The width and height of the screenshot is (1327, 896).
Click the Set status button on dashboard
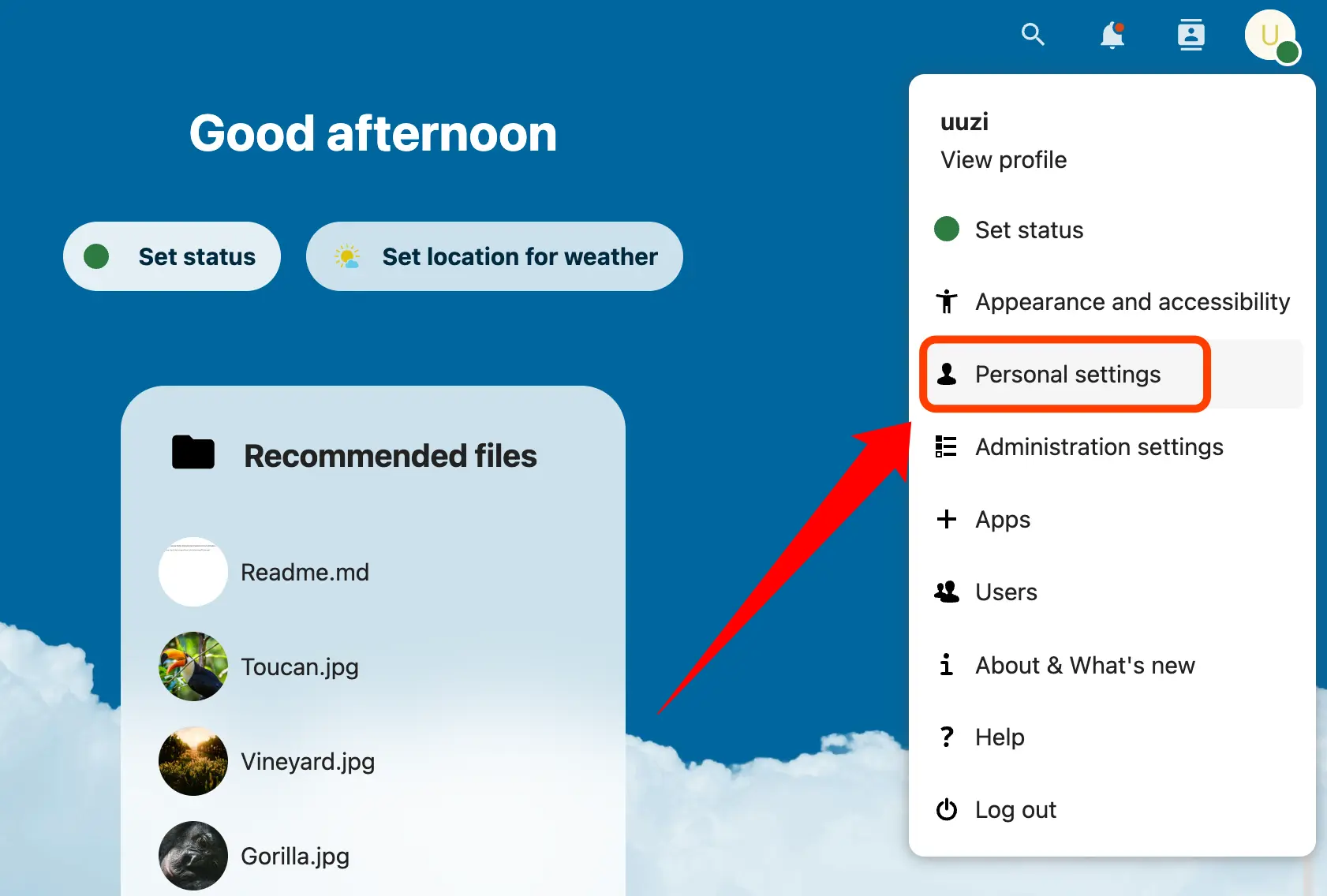coord(172,256)
